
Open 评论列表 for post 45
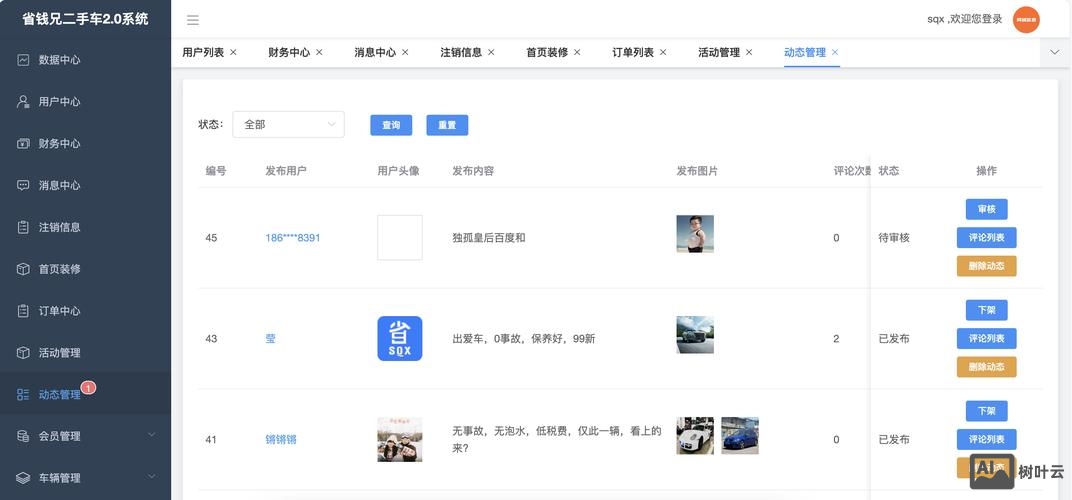coord(987,237)
